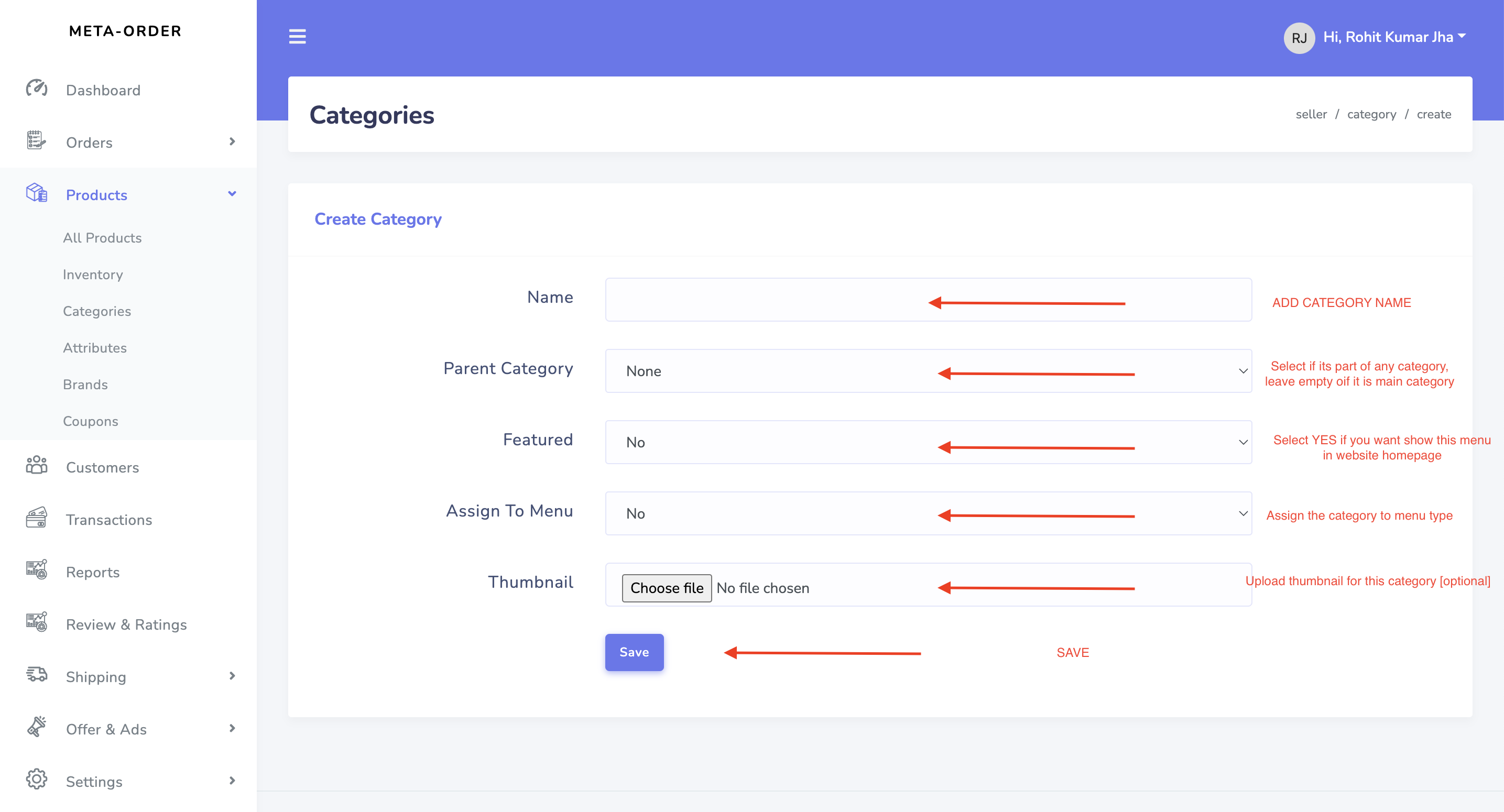Click the Shipping truck icon
Screen dimensions: 1504x812
click(x=36, y=675)
